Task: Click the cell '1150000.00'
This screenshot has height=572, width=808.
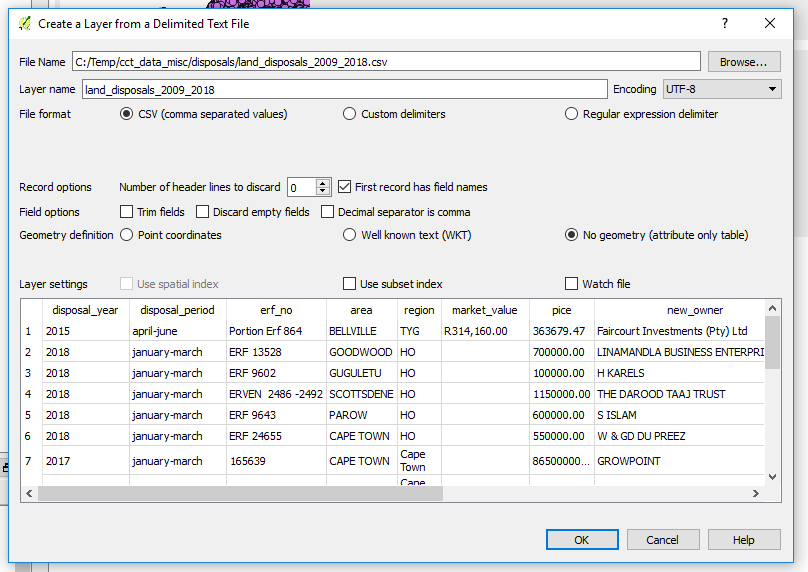Action: click(x=562, y=394)
